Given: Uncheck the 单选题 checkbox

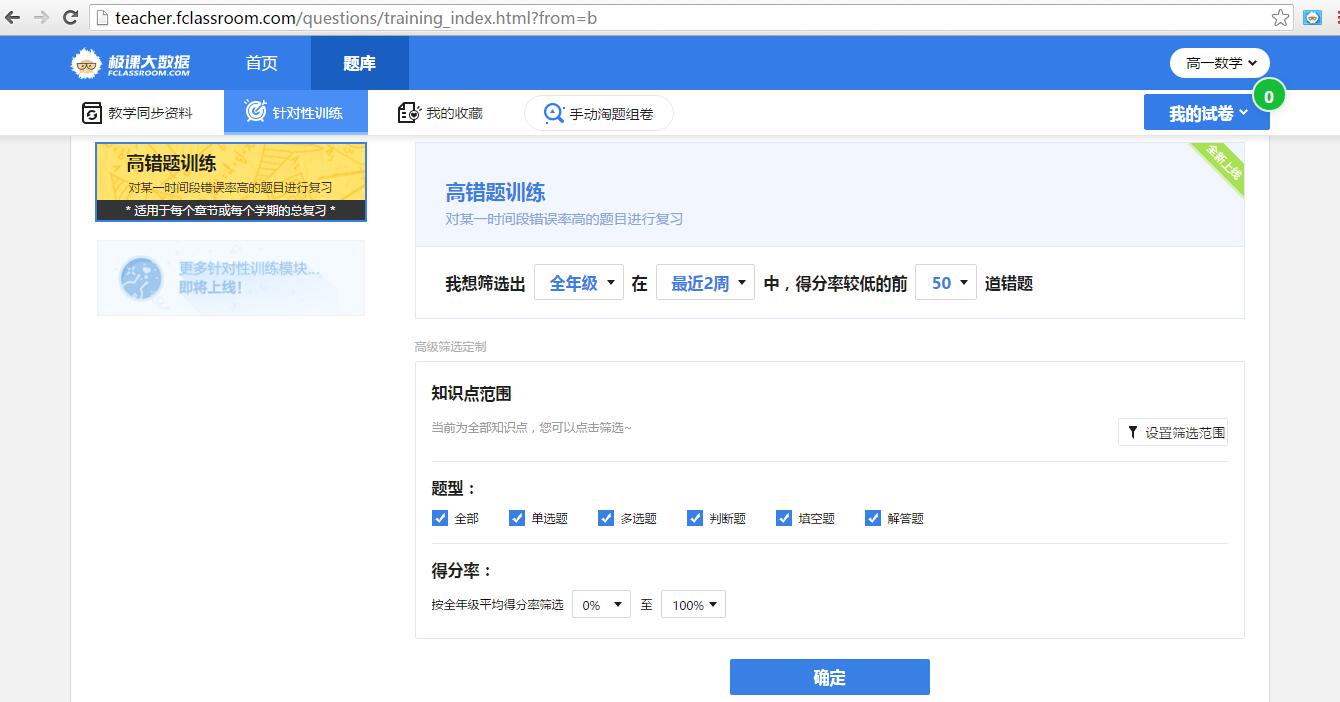Looking at the screenshot, I should pyautogui.click(x=517, y=518).
